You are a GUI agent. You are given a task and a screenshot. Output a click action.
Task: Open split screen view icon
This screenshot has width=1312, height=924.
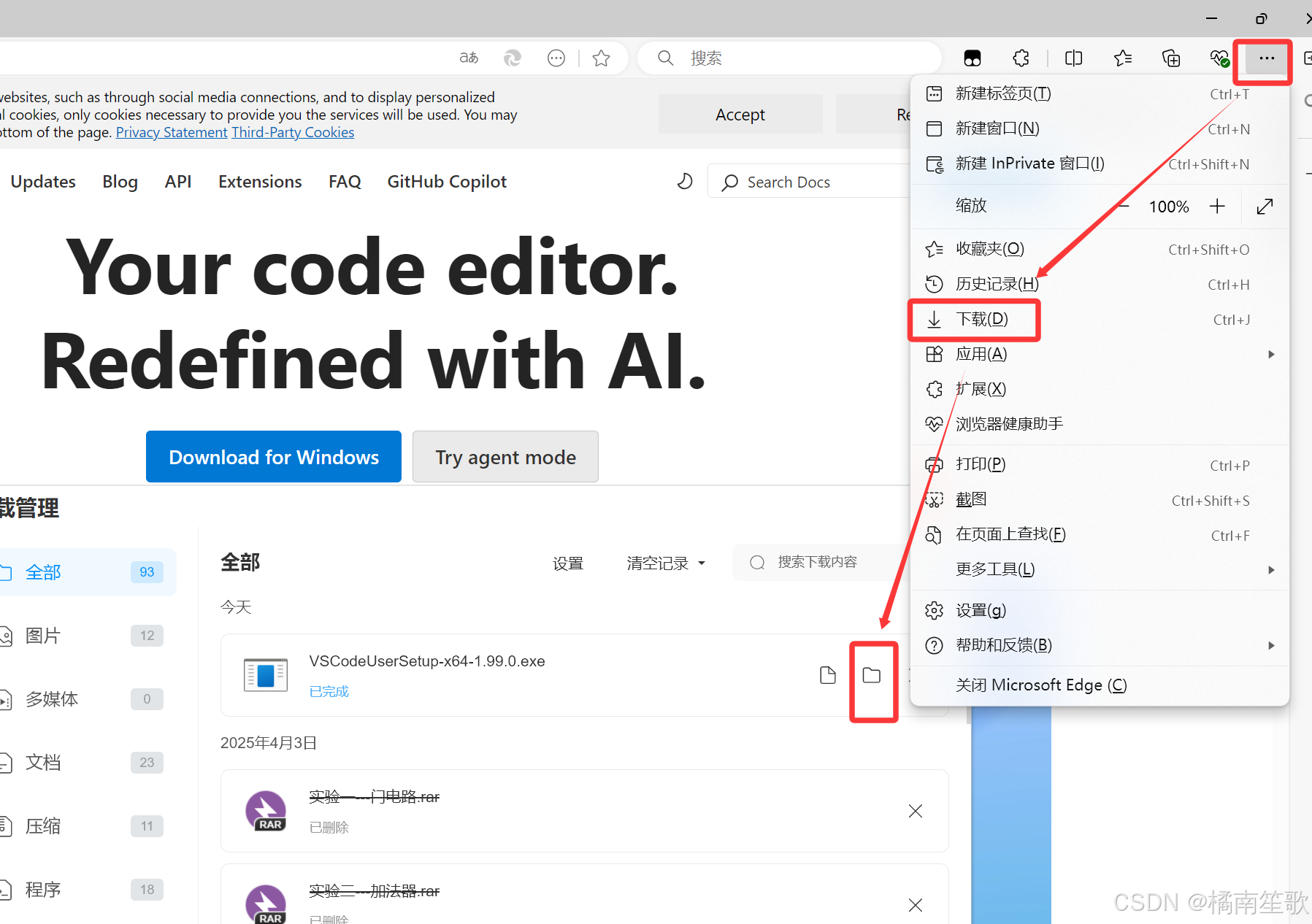pos(1073,58)
